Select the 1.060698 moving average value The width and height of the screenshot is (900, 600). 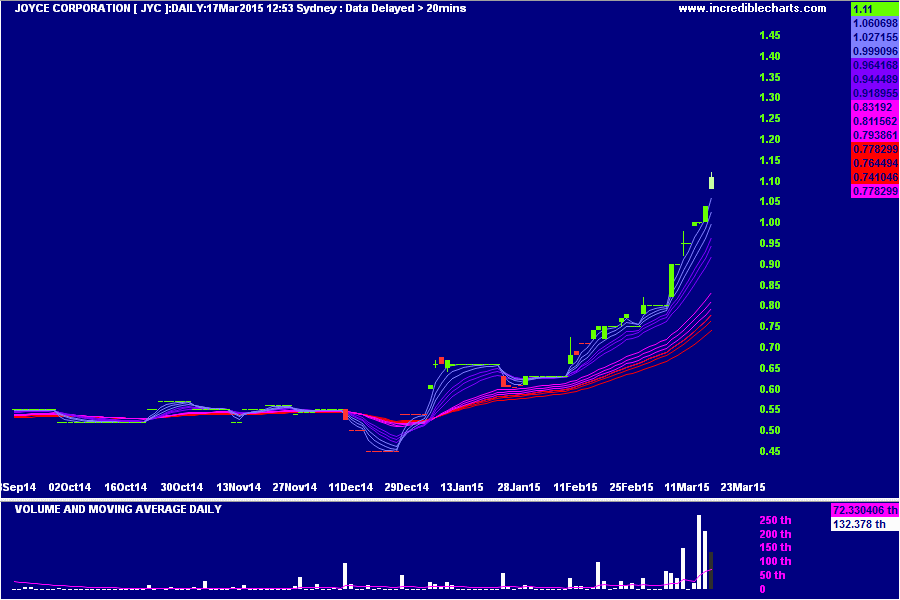(x=875, y=24)
